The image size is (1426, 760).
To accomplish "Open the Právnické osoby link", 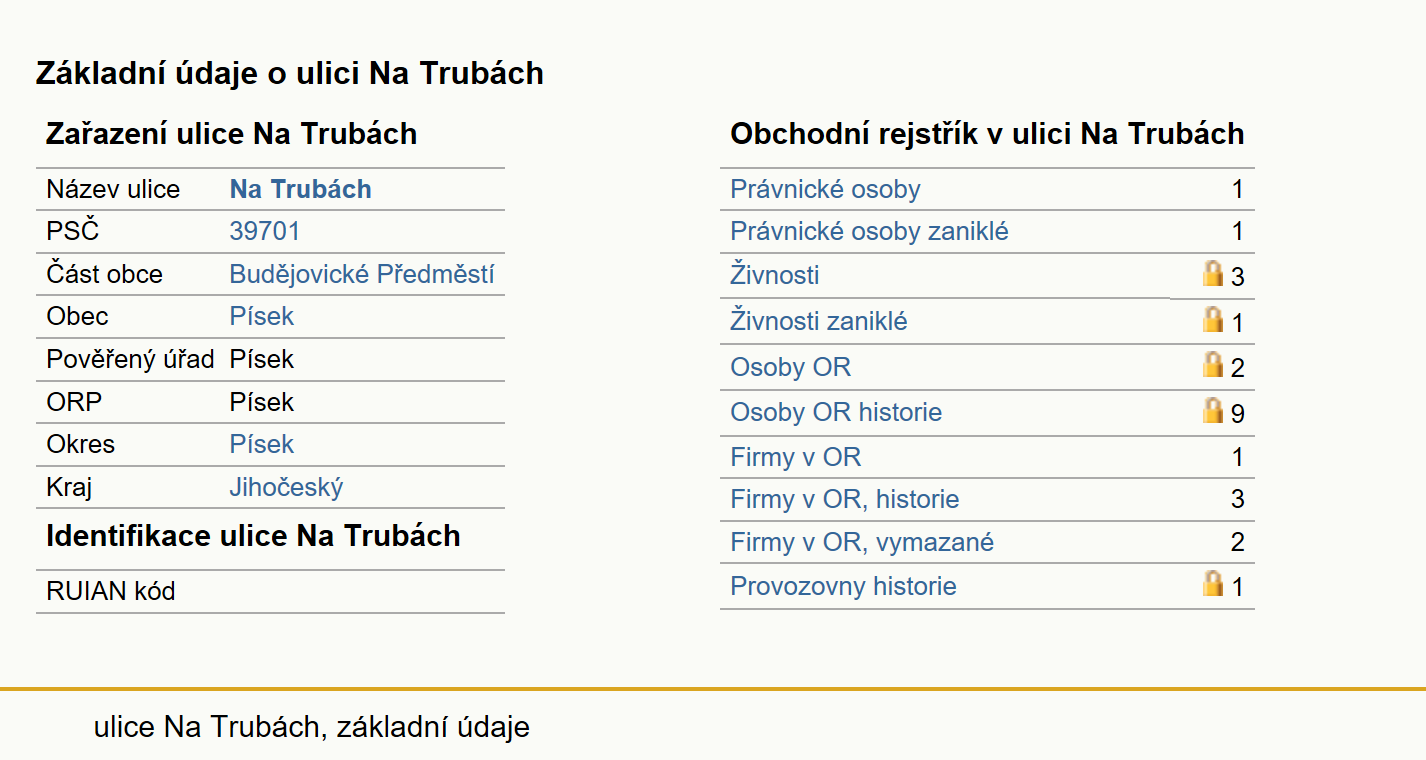I will (x=825, y=189).
